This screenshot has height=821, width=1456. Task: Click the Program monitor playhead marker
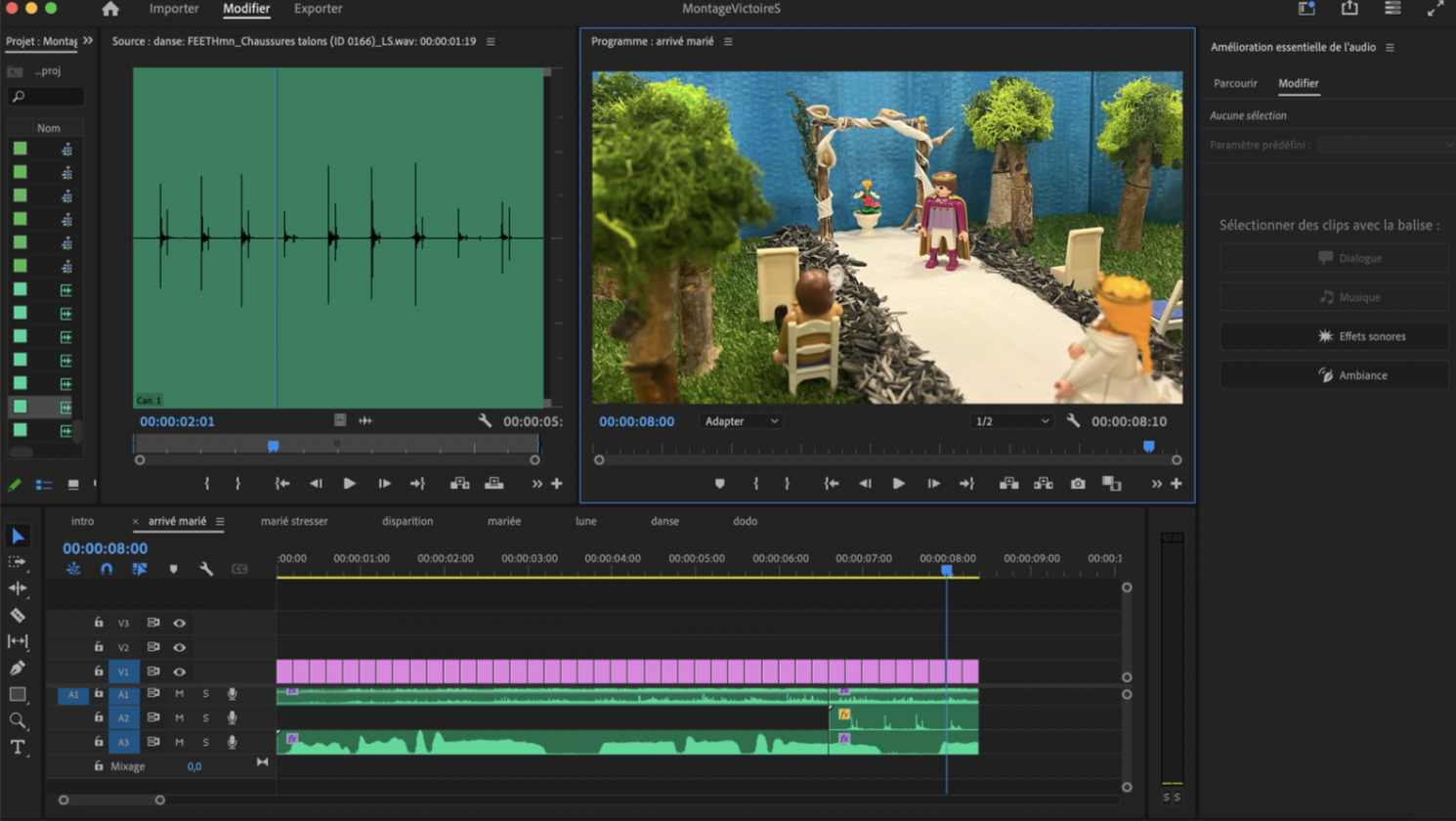tap(1149, 447)
